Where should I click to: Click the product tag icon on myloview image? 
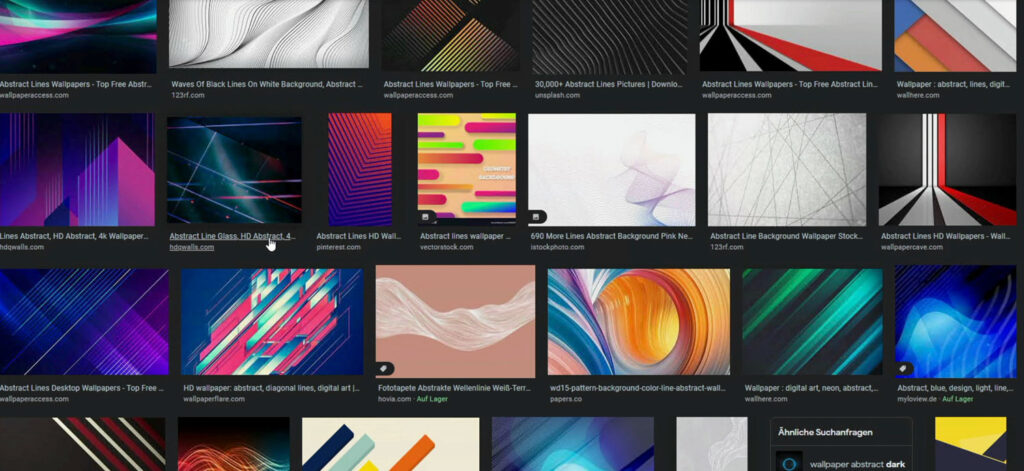click(x=903, y=368)
